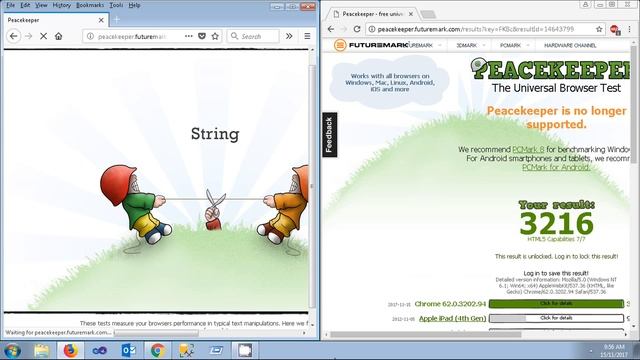This screenshot has height=360, width=640.
Task: Save page to Pocket in Firefox
Action: [x=202, y=36]
